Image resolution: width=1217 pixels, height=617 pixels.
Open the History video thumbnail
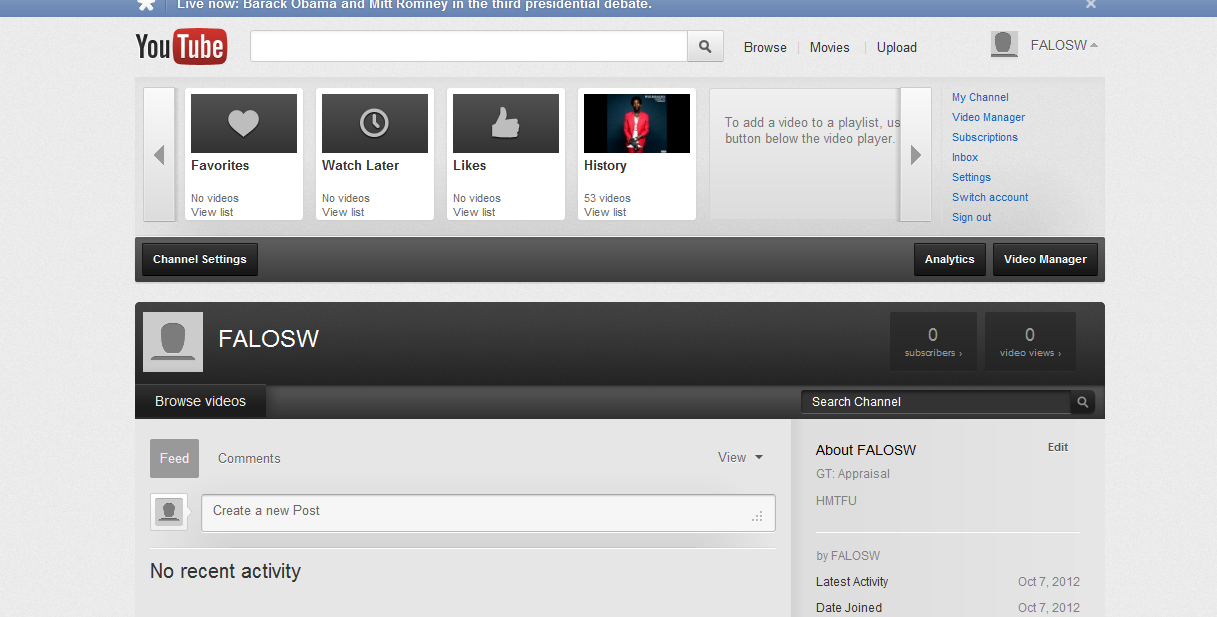click(x=637, y=123)
